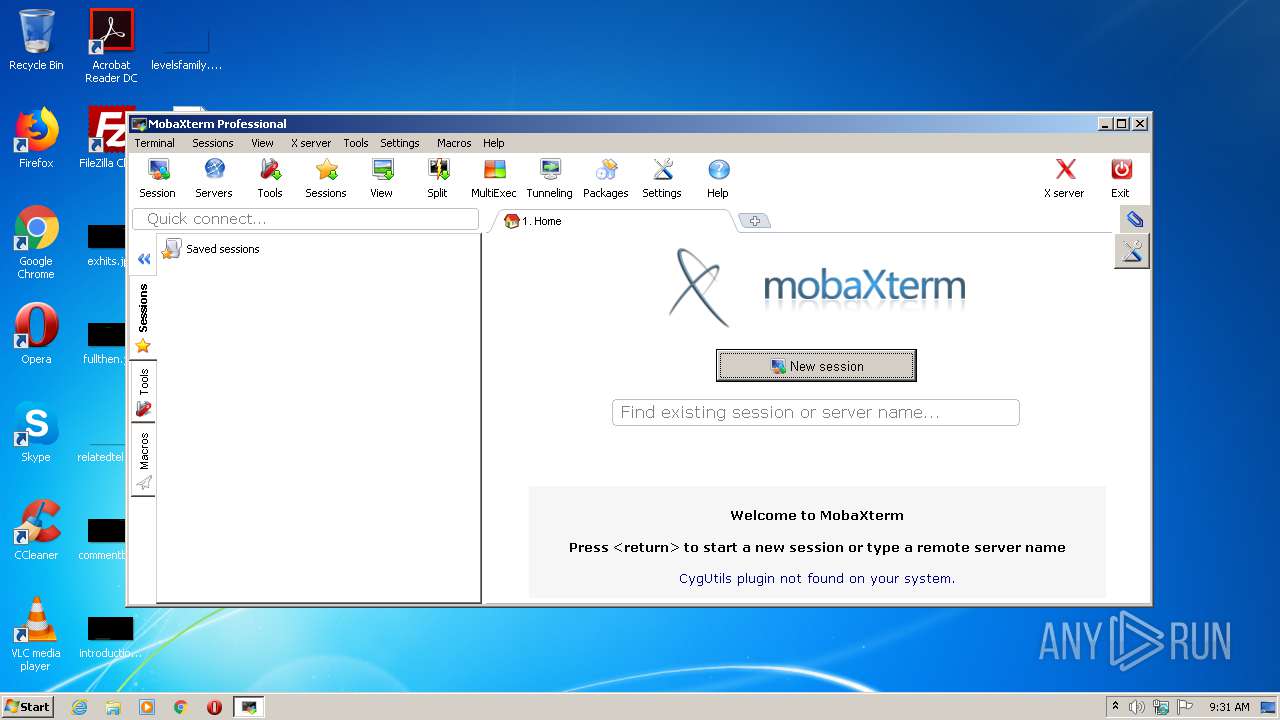Open the Tools toolbar icon
Viewport: 1280px width, 720px height.
(270, 179)
